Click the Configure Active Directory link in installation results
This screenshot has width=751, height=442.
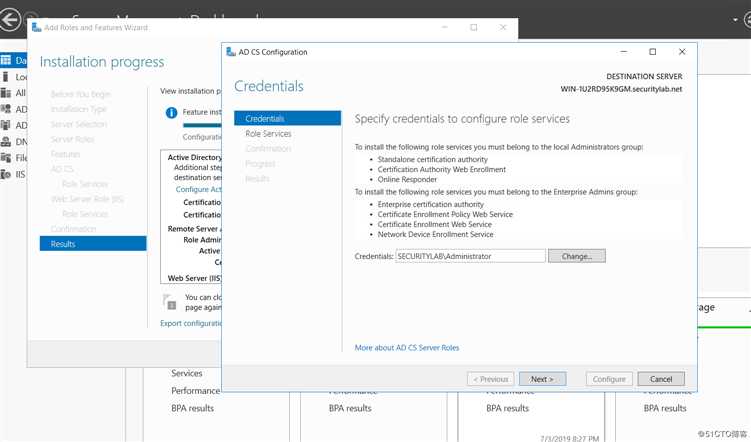coord(198,189)
